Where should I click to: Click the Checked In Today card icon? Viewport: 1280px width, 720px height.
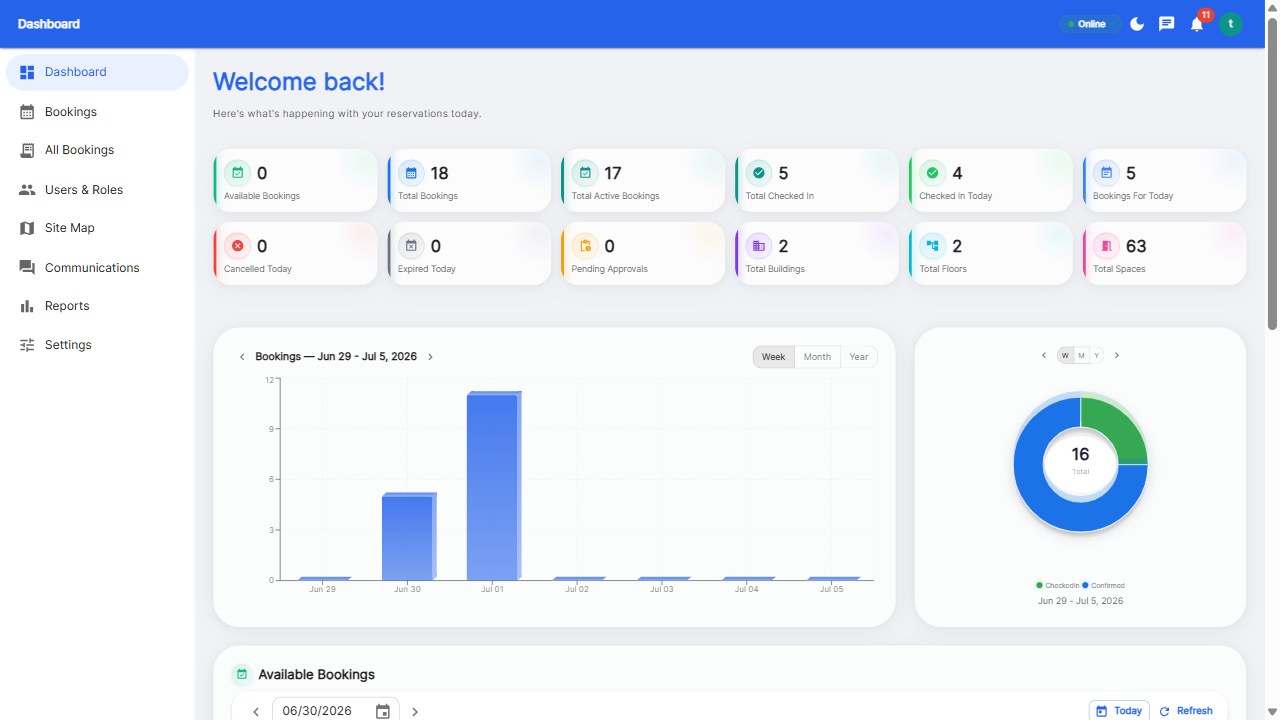(933, 173)
